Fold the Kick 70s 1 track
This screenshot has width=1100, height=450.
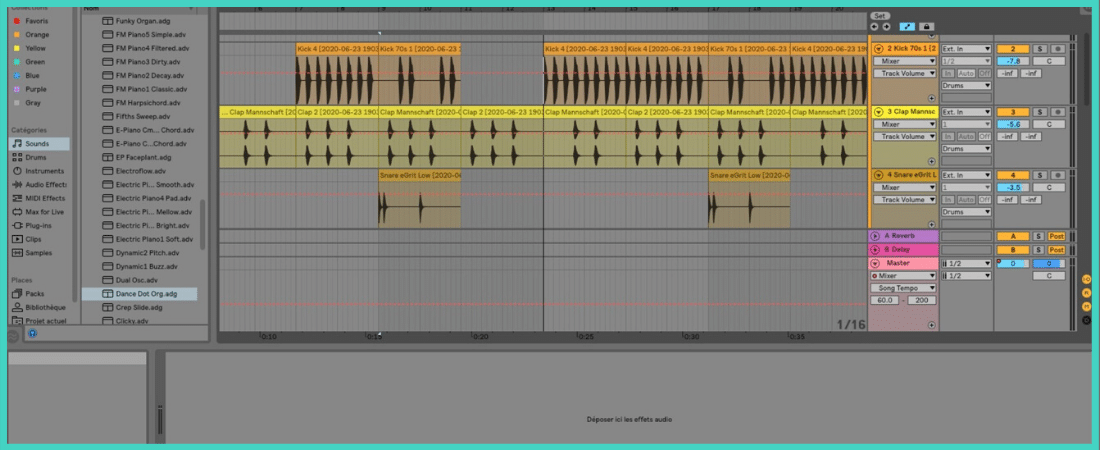point(878,49)
